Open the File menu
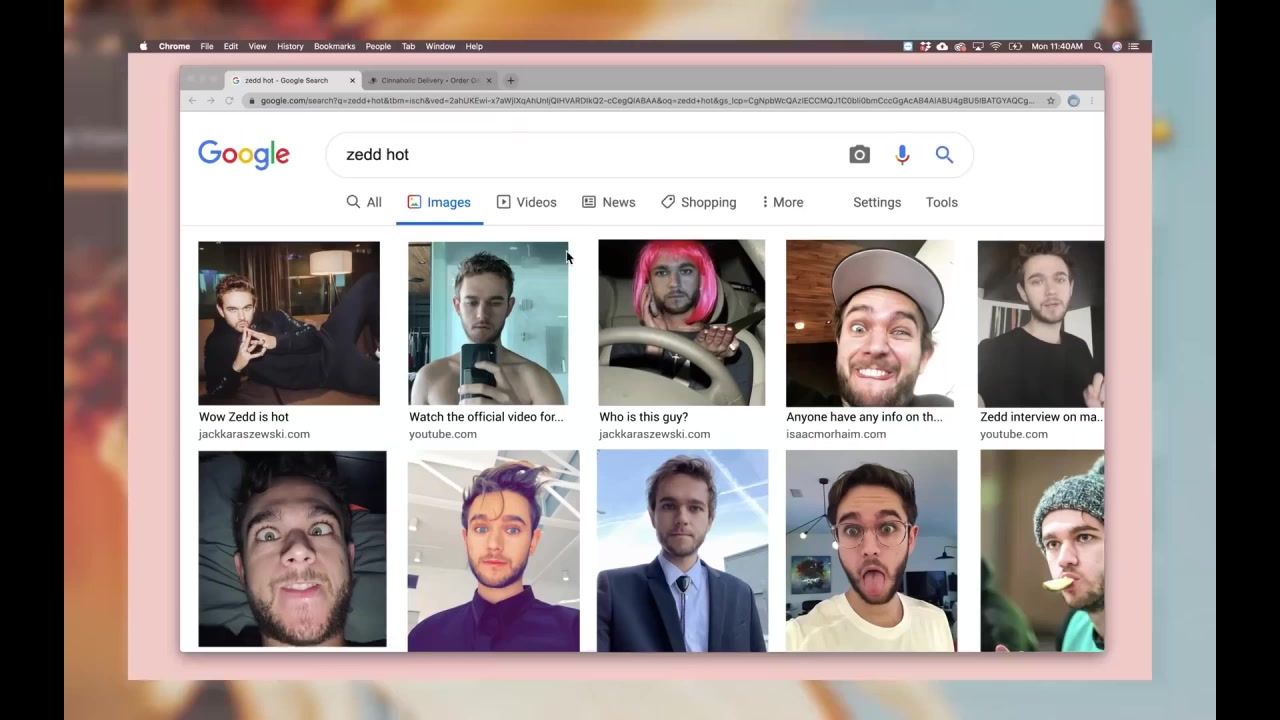This screenshot has width=1280, height=720. pos(206,46)
